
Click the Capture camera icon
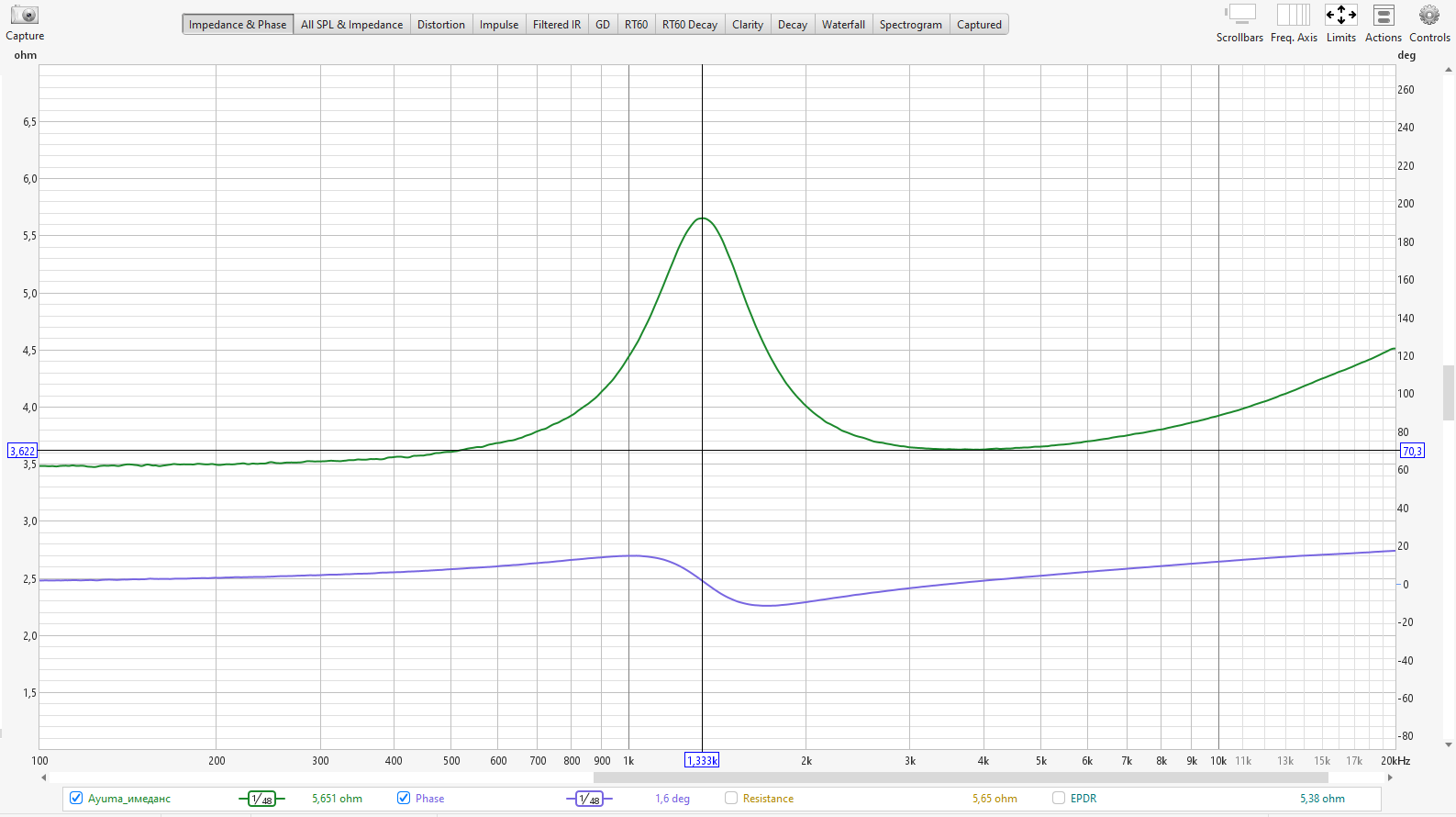coord(25,16)
